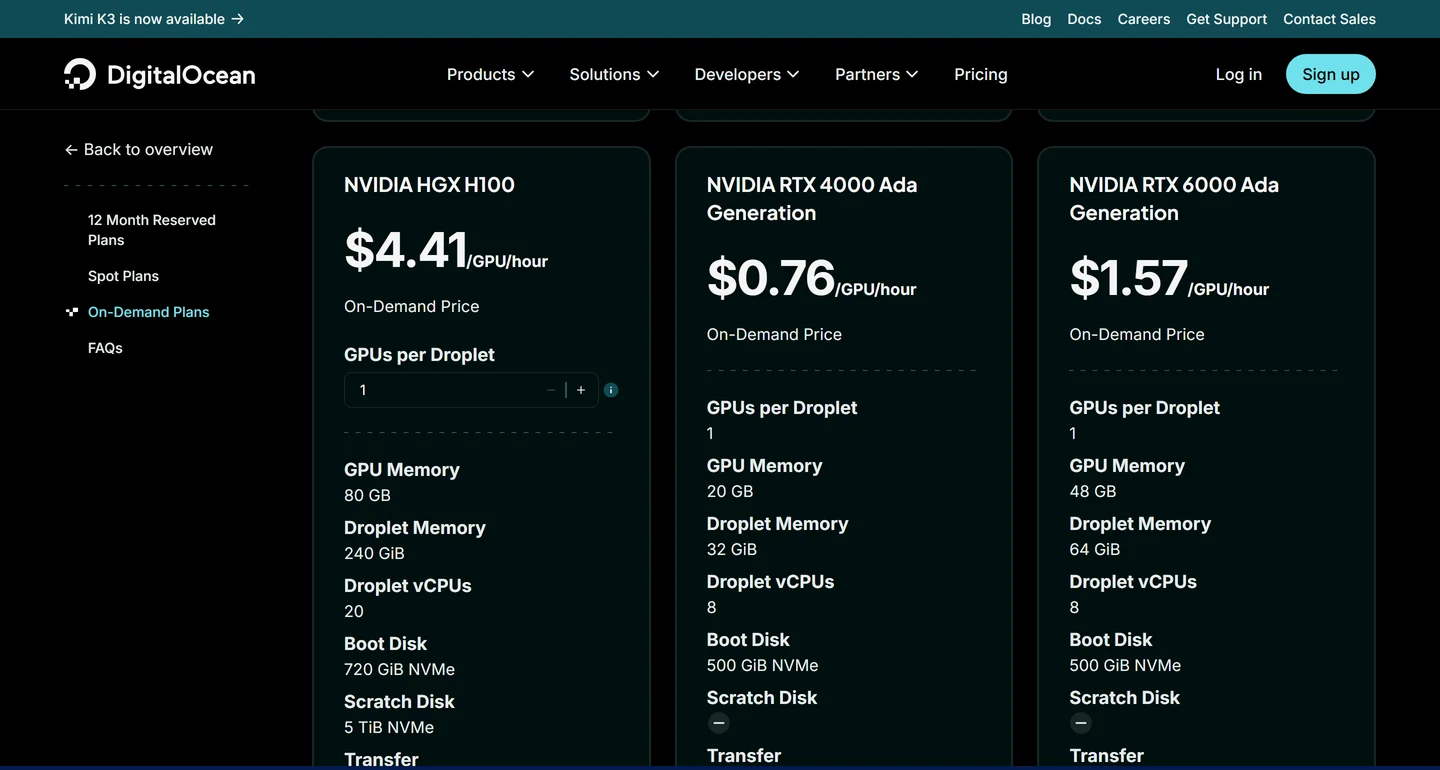Click the 5 TiB NVMe Scratch Disk value
Viewport: 1440px width, 770px height.
point(389,727)
